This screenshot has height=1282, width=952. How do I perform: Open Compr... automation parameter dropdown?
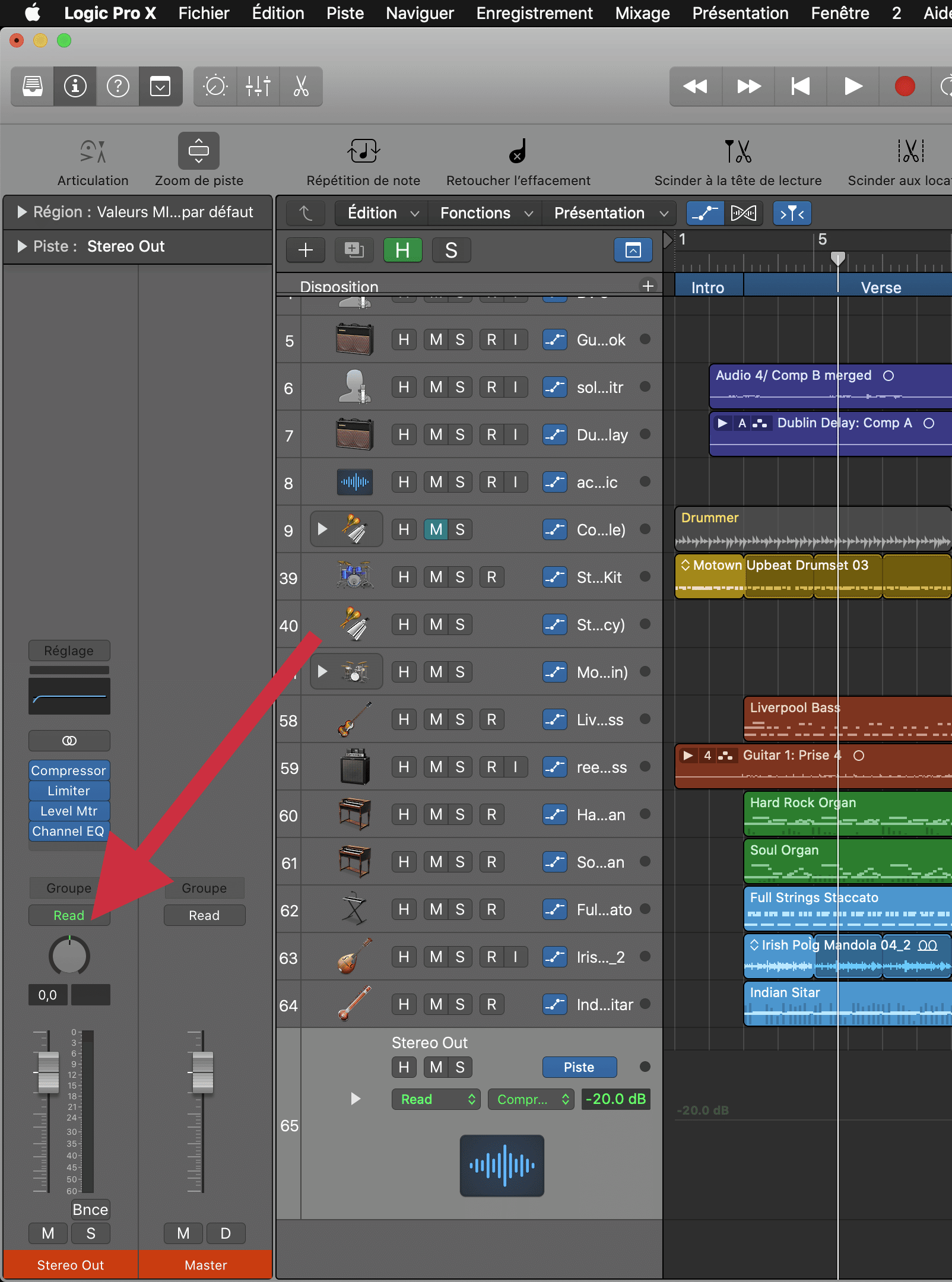pos(531,1099)
